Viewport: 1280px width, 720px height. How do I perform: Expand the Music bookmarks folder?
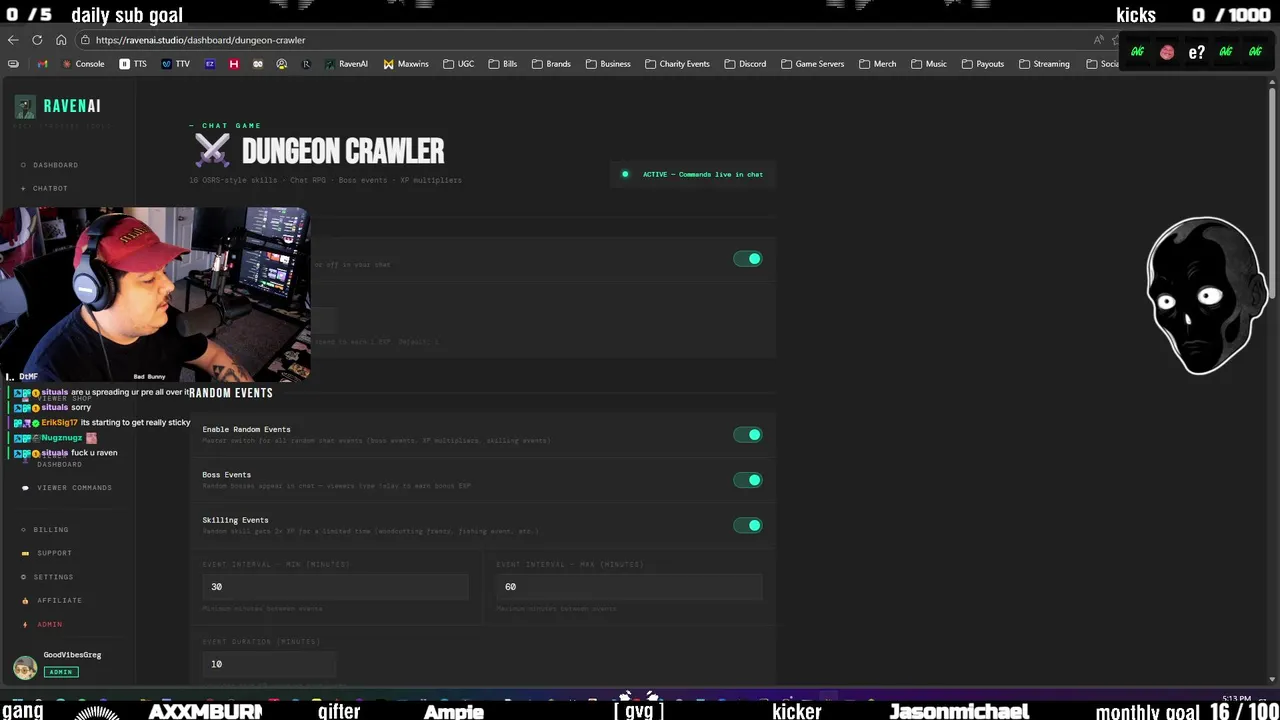(929, 64)
